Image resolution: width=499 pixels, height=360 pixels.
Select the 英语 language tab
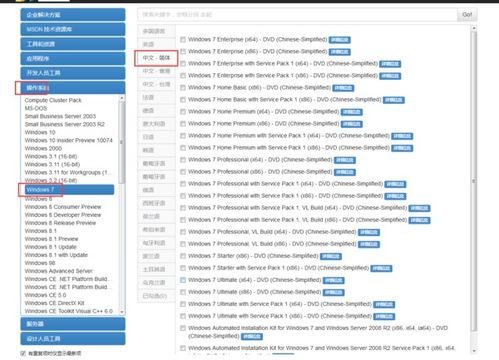click(x=156, y=44)
